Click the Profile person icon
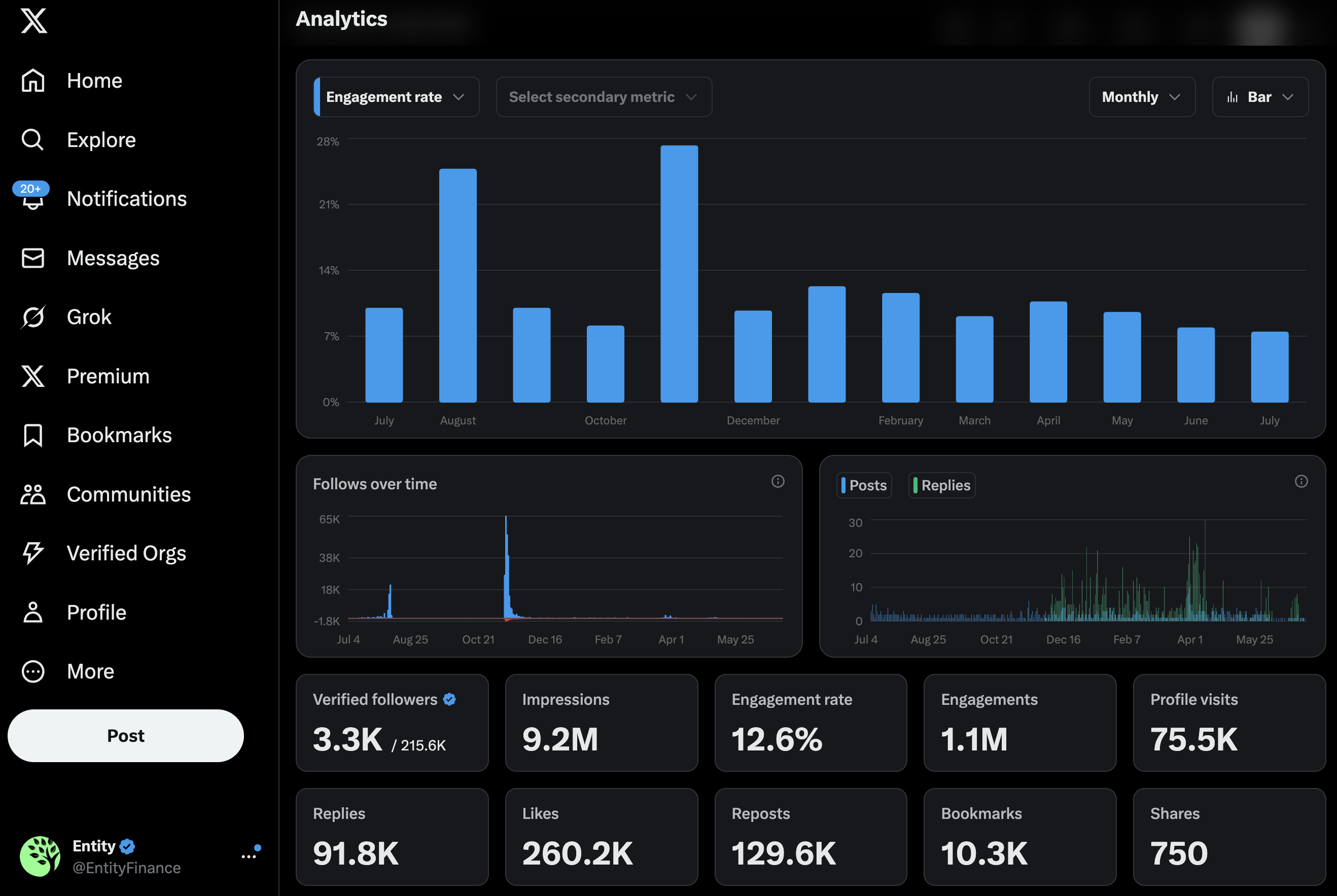Screen dimensions: 1337x896 click(32, 612)
